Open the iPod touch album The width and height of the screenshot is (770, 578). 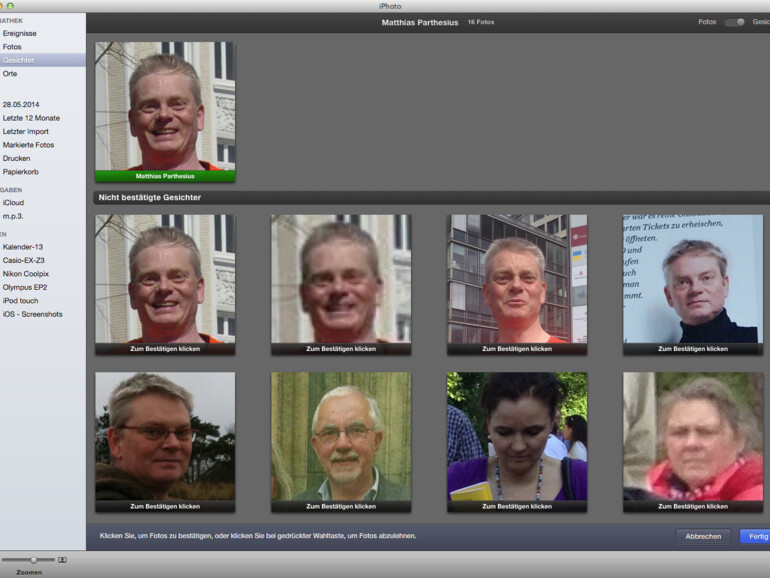20,301
